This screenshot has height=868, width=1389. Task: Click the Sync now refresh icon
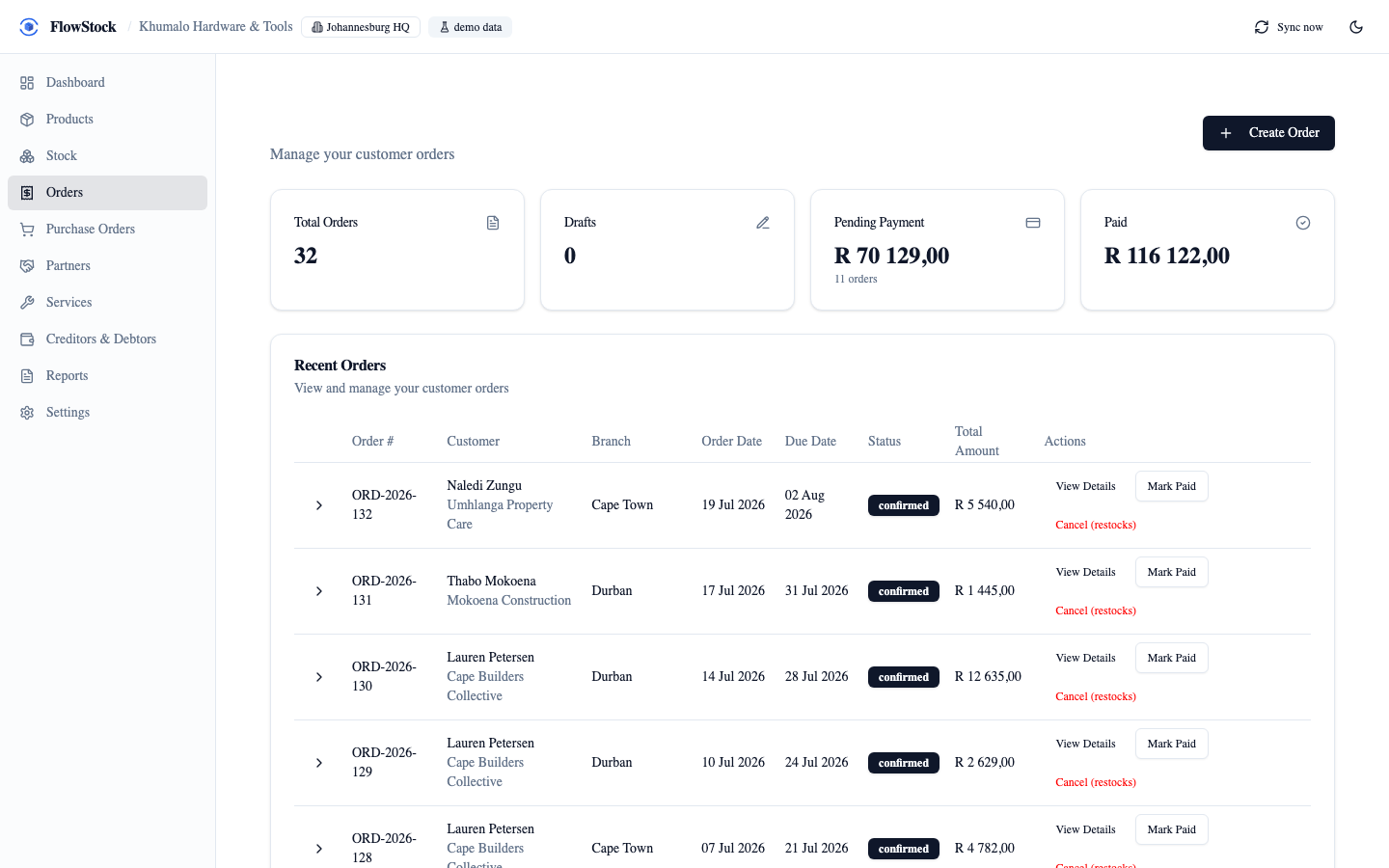1262,27
